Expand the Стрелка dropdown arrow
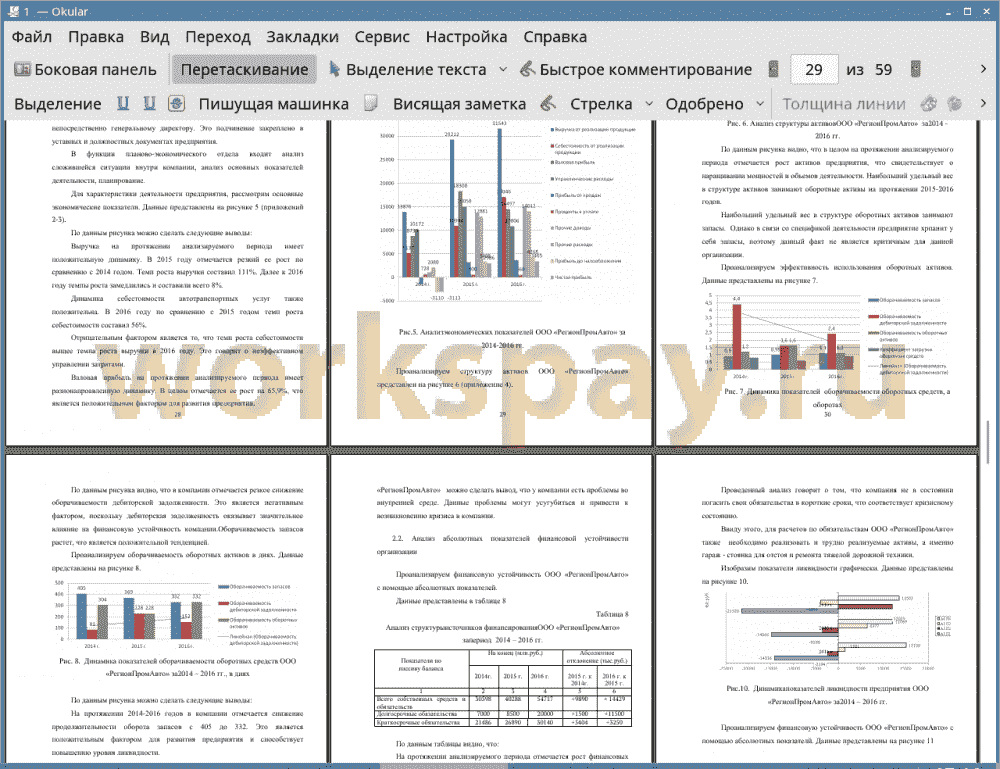1000x769 pixels. pyautogui.click(x=649, y=103)
